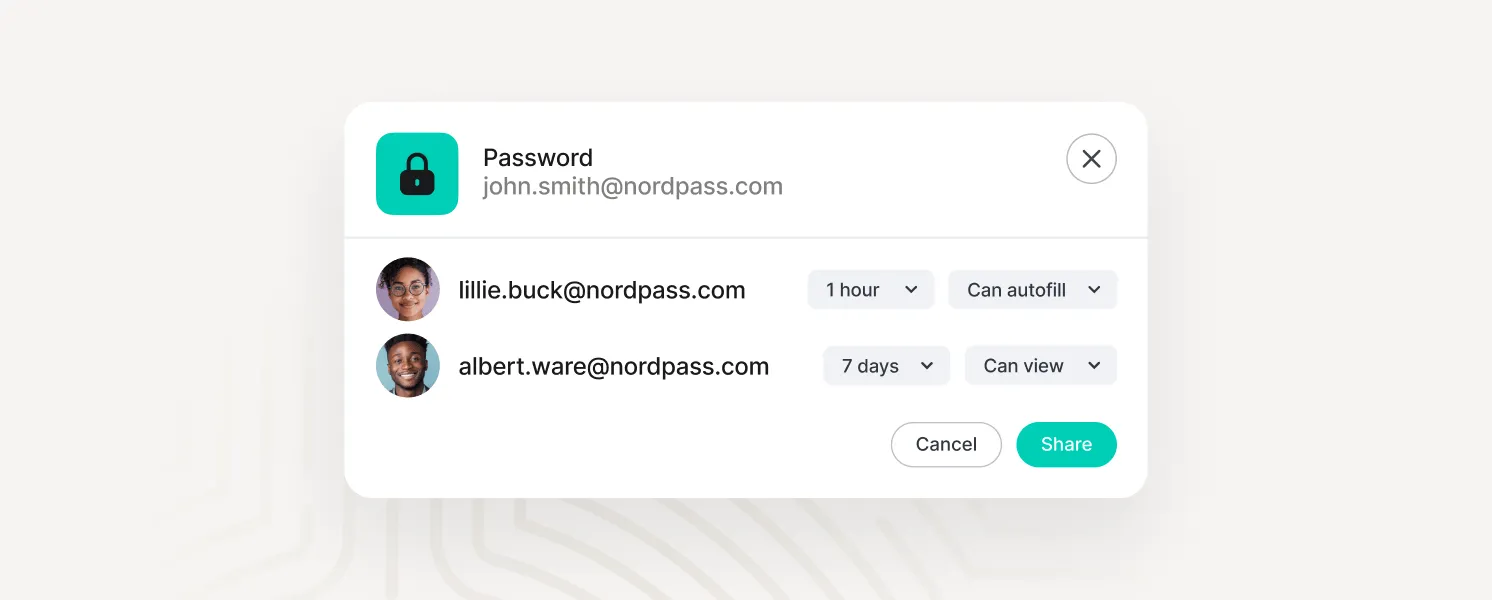Select the lillie.buck@nordpass.com email text

(602, 290)
